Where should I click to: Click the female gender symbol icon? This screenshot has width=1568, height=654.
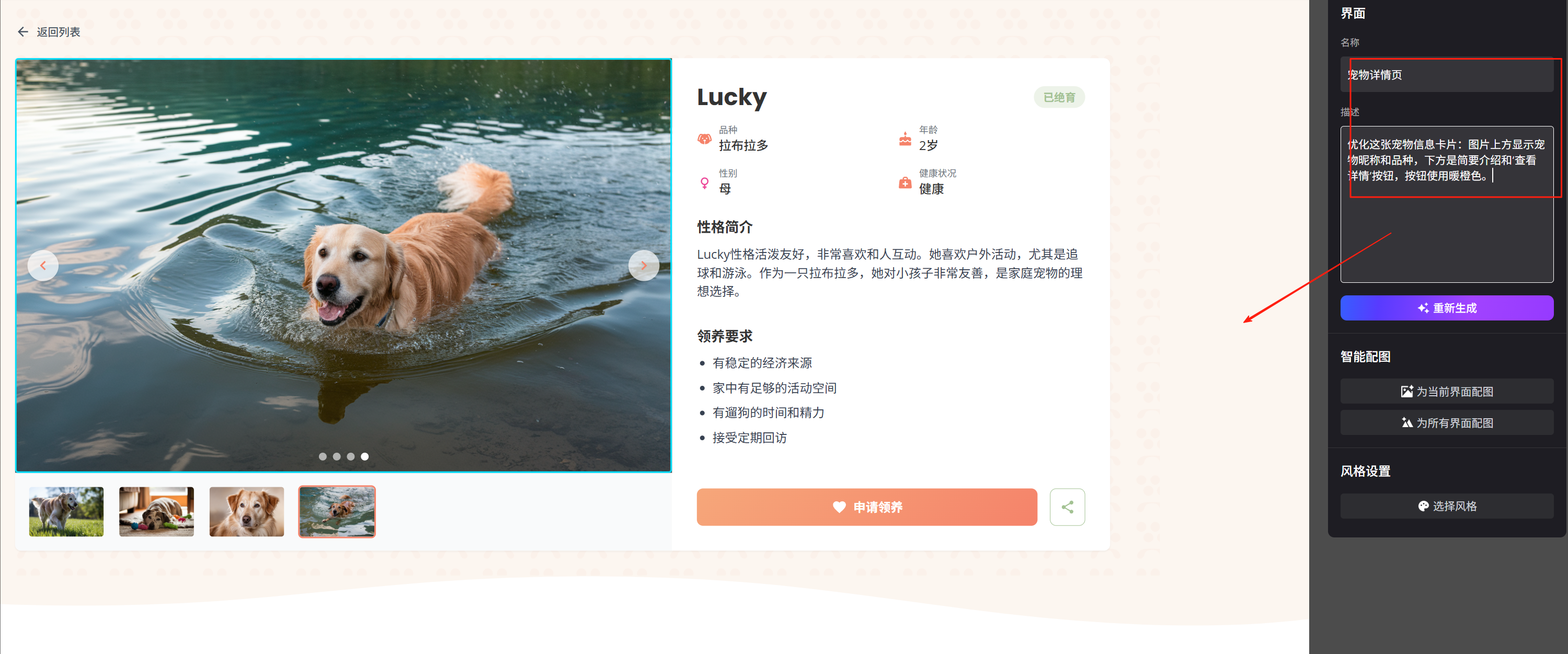tap(704, 183)
